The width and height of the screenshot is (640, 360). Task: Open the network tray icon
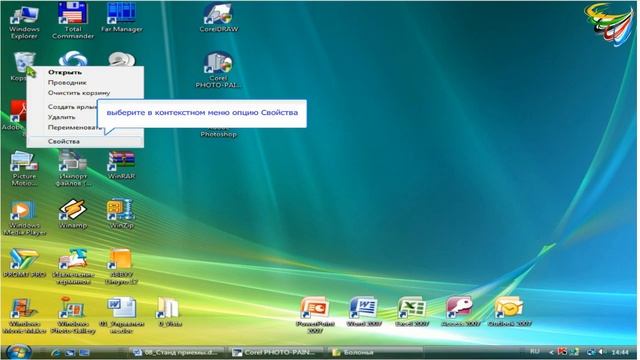[590, 352]
